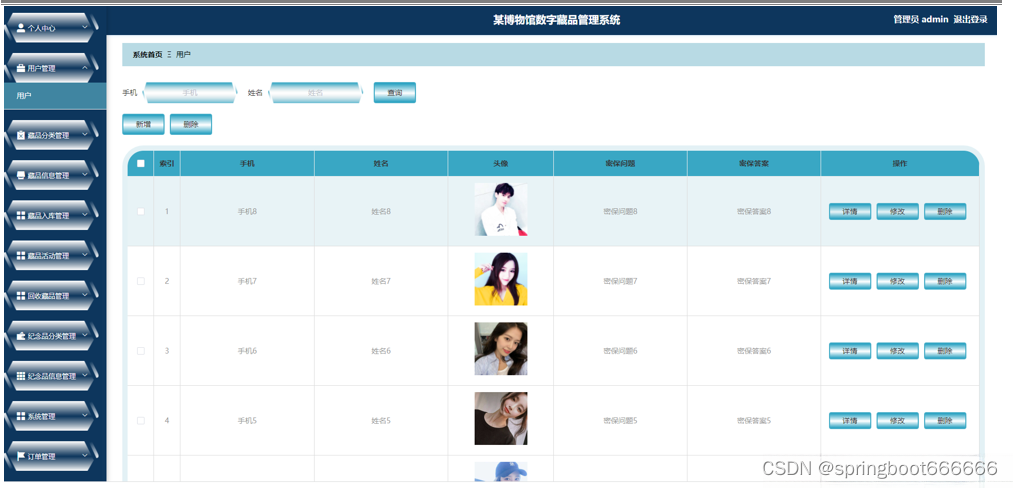Image resolution: width=1013 pixels, height=488 pixels.
Task: Click the 删除 button above the table
Action: [191, 124]
